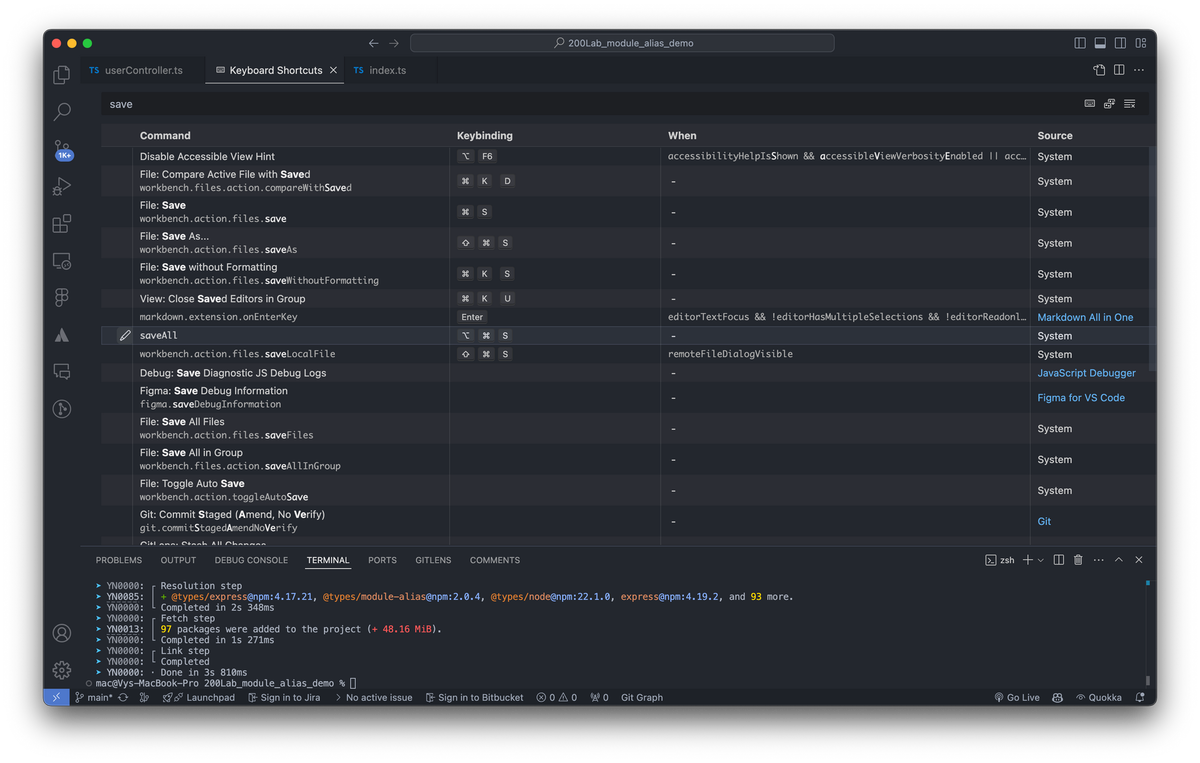Screen dimensions: 1200x763
Task: Clear the keybindings search filter
Action: pos(1130,103)
